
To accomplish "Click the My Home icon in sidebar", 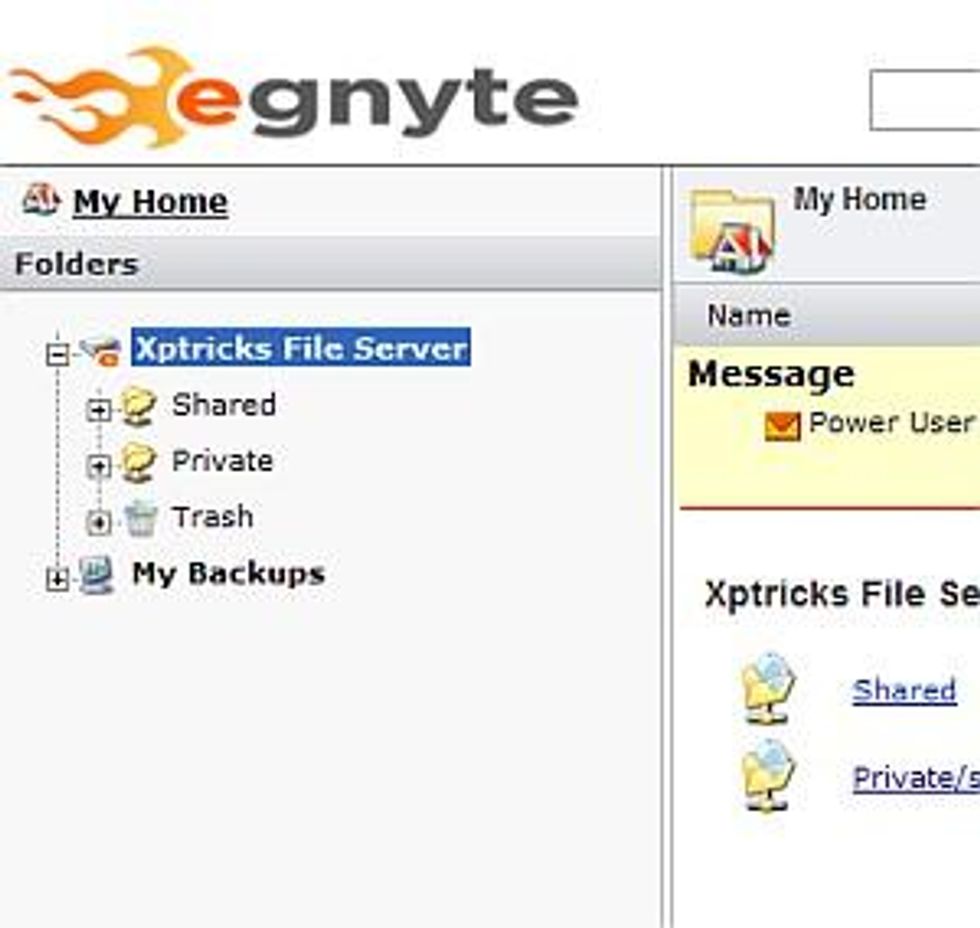I will [41, 200].
